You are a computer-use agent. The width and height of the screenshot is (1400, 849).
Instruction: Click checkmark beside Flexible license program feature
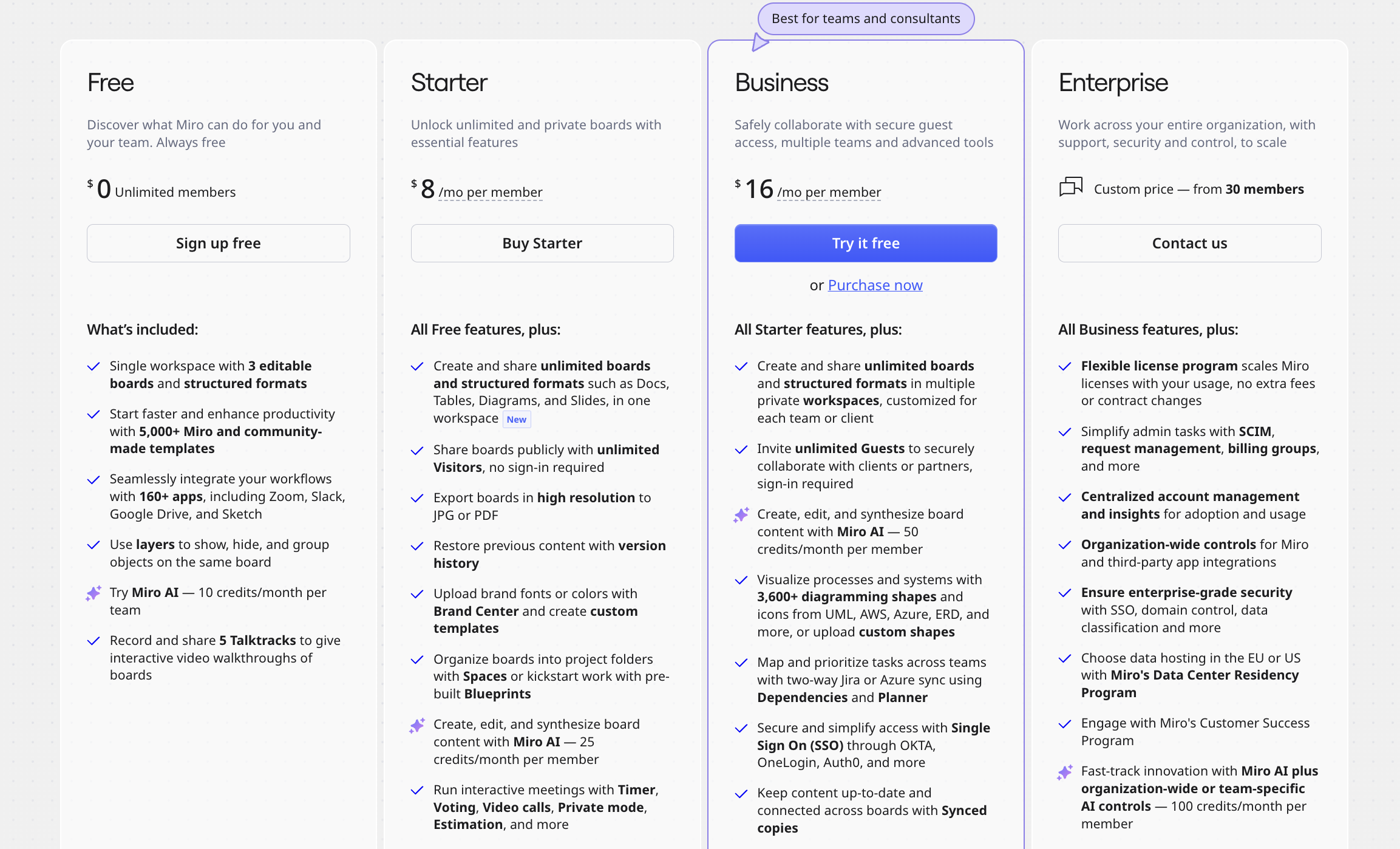1065,366
